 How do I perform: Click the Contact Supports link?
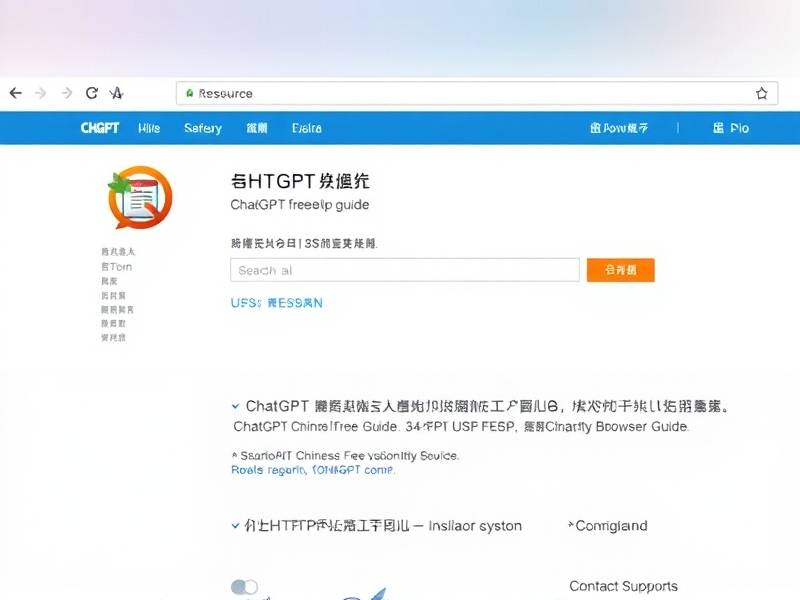tap(623, 586)
